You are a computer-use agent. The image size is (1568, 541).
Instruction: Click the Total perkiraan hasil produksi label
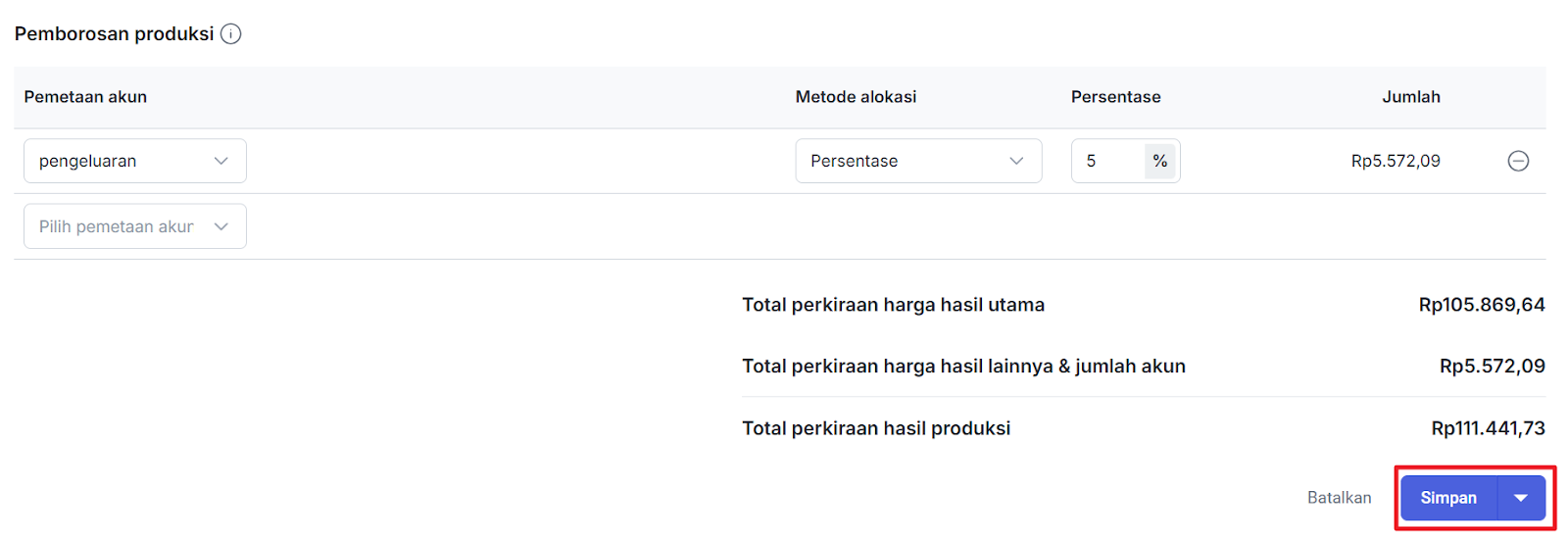click(875, 428)
